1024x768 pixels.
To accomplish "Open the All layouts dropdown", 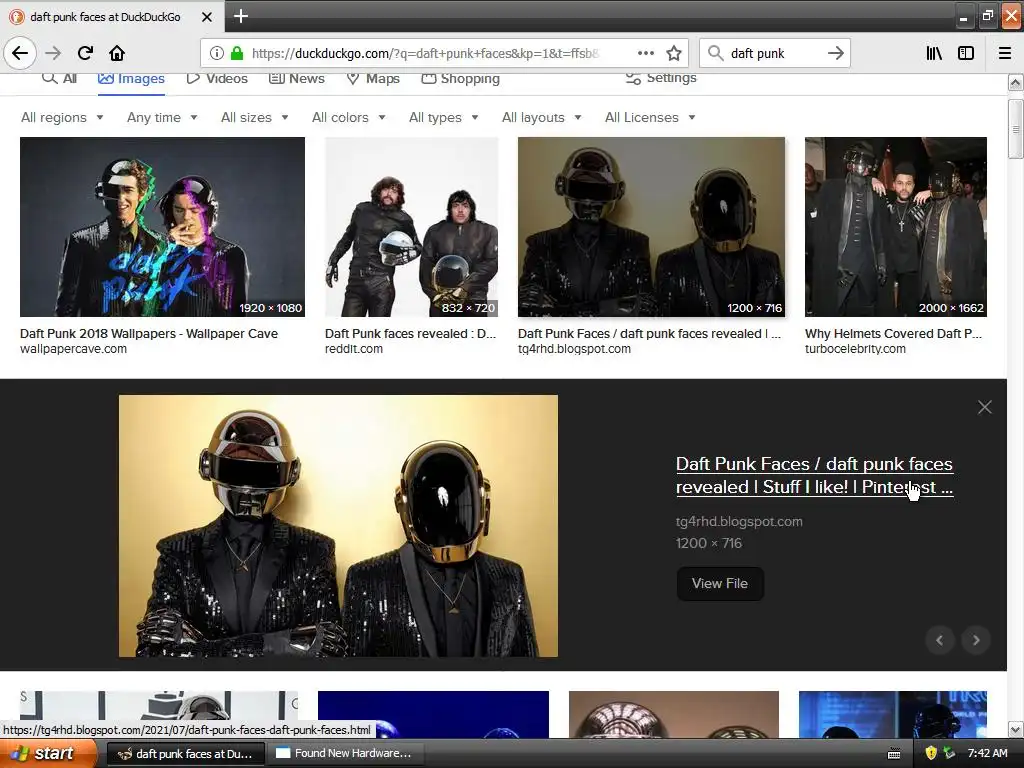I will [541, 118].
